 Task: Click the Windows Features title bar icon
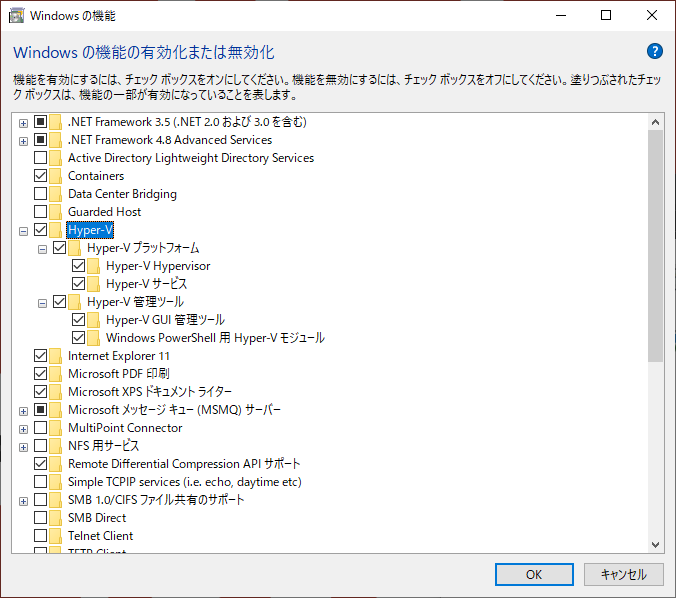(x=16, y=16)
